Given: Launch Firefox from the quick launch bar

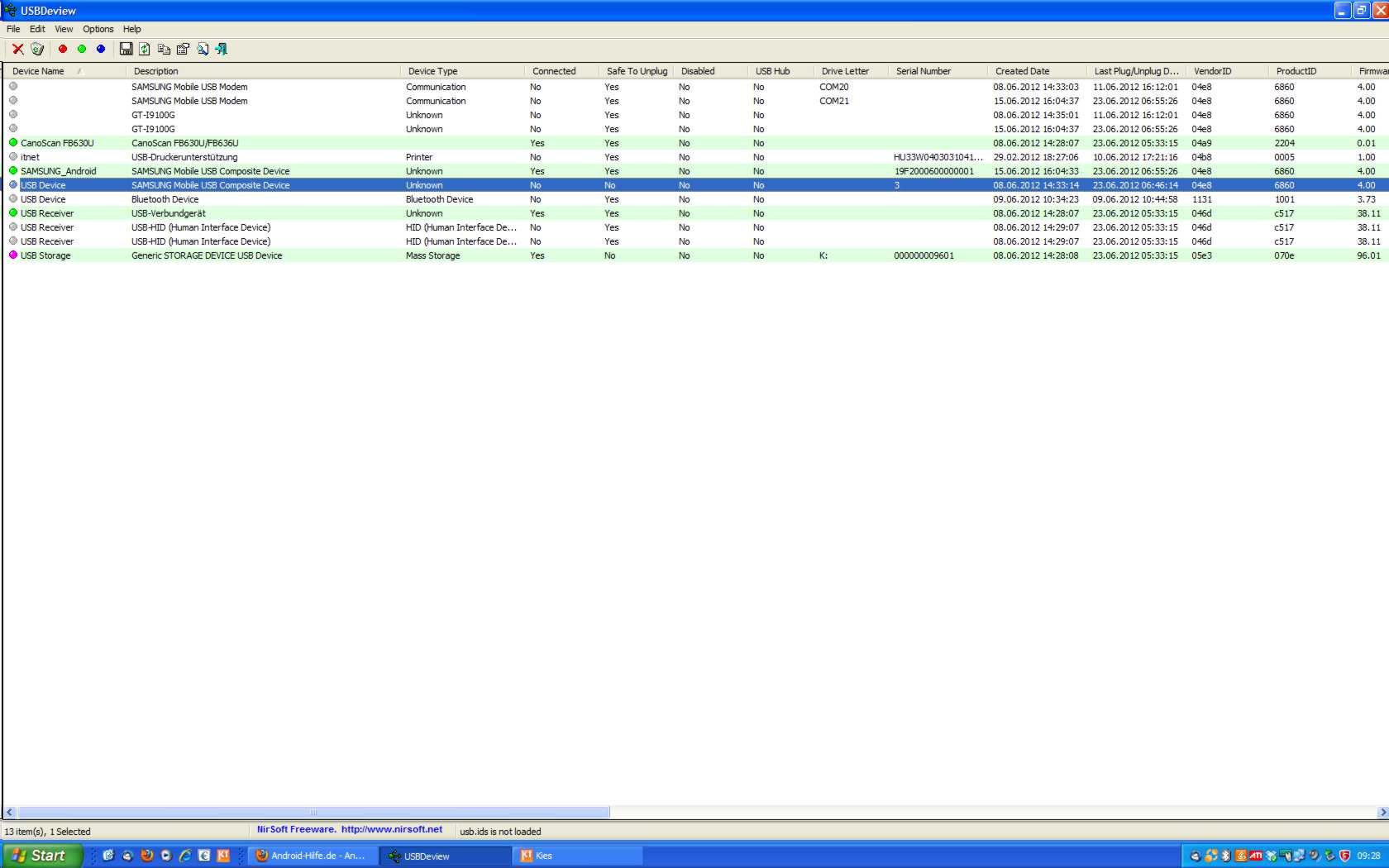Looking at the screenshot, I should tap(146, 856).
